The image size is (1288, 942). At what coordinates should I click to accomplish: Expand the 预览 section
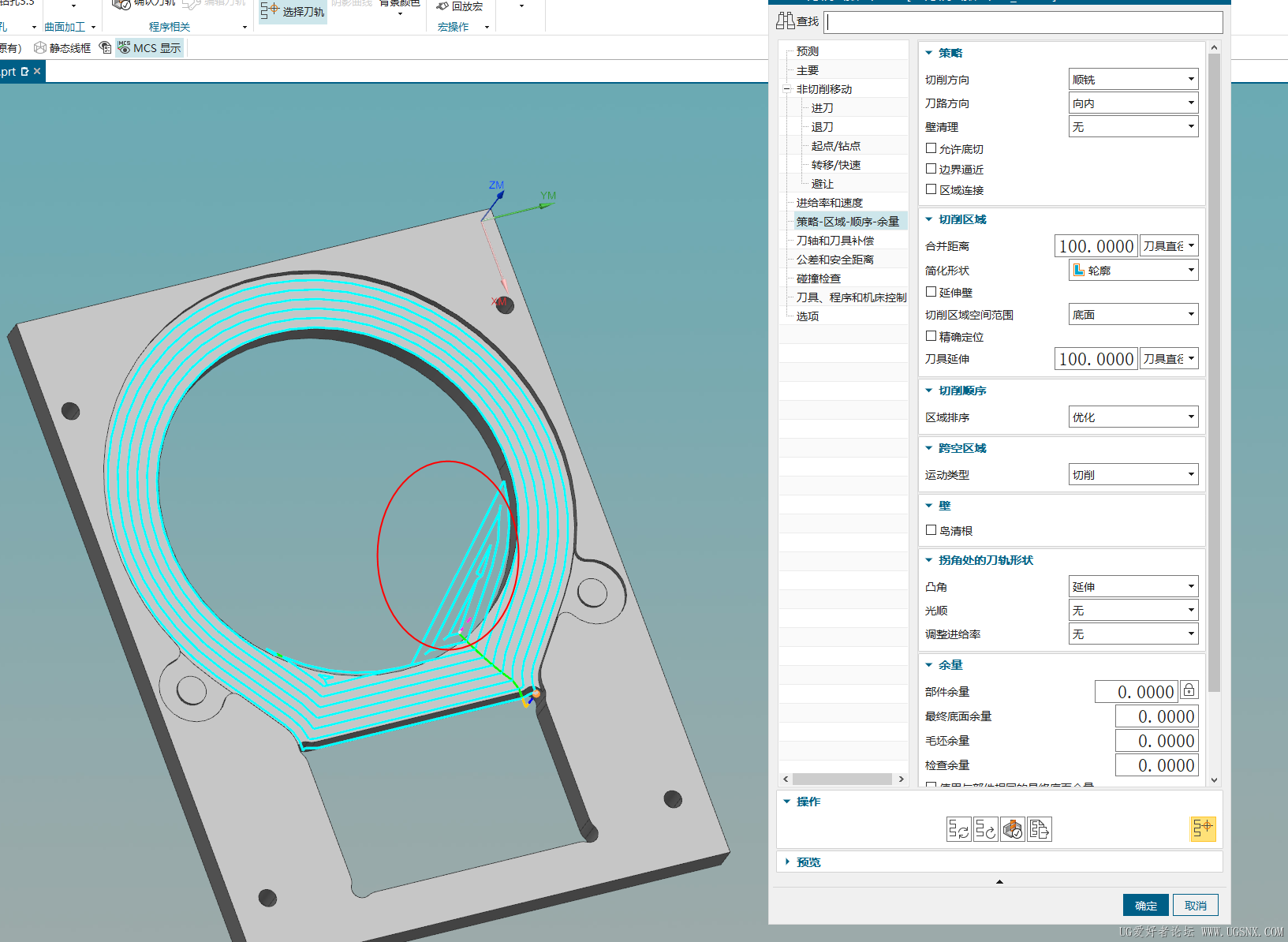coord(787,862)
